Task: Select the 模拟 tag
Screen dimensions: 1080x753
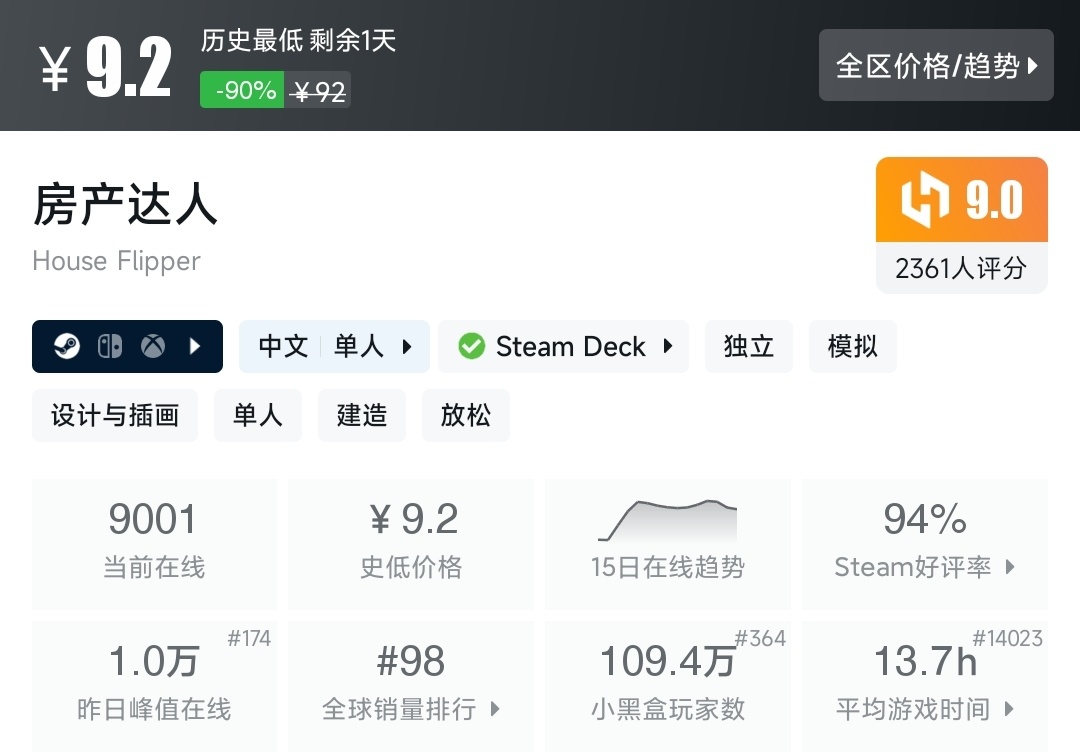Action: (853, 346)
